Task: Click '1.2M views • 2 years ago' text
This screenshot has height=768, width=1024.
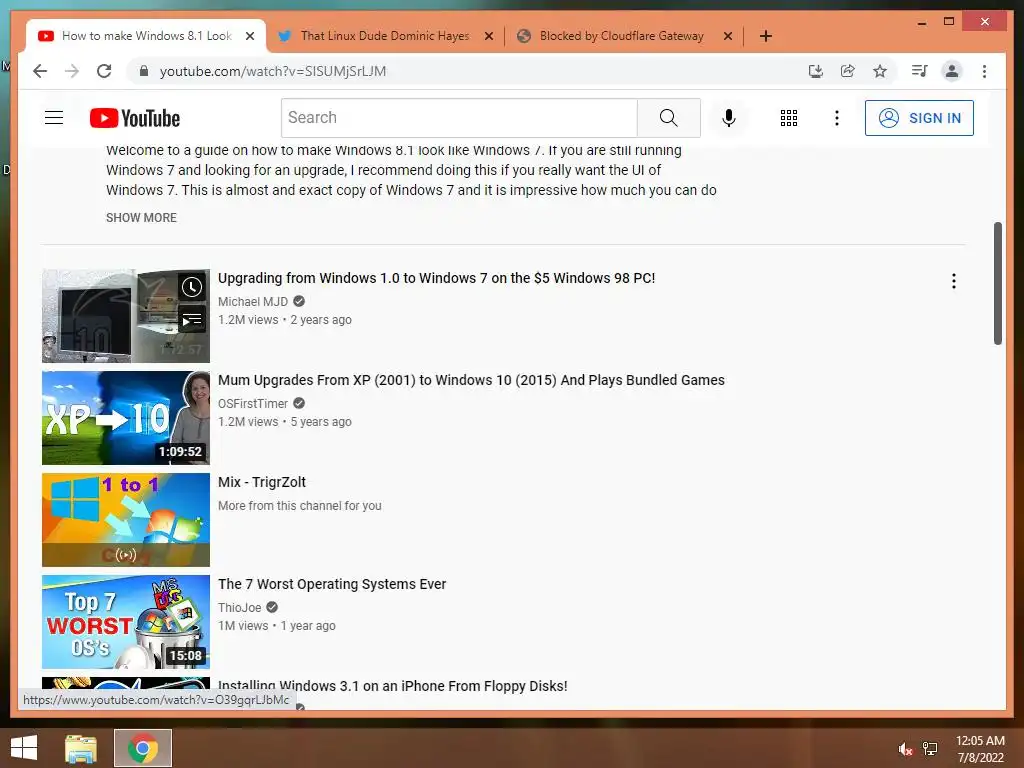Action: [x=285, y=320]
